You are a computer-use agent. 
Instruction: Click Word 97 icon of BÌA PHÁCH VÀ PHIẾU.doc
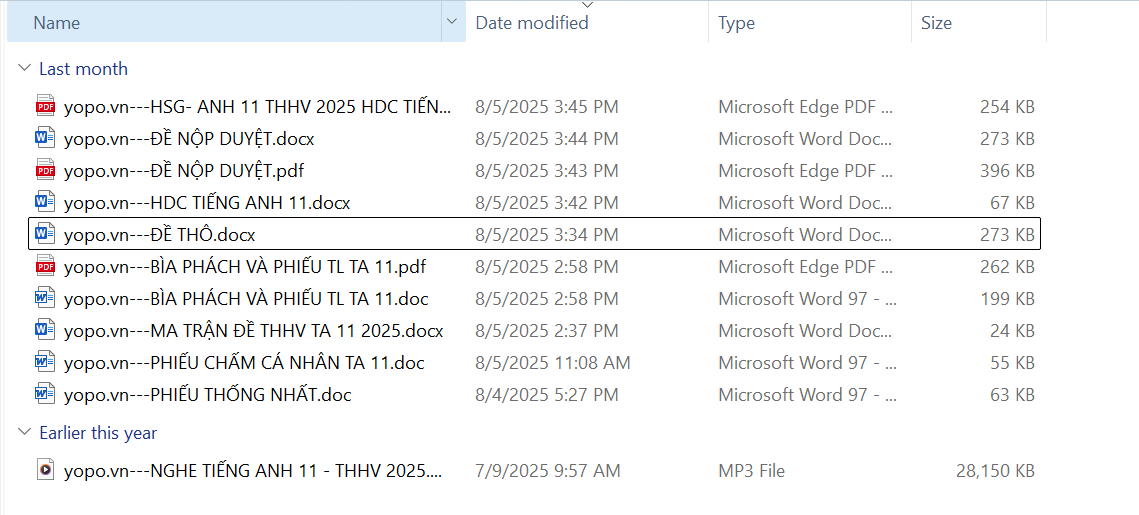point(45,298)
